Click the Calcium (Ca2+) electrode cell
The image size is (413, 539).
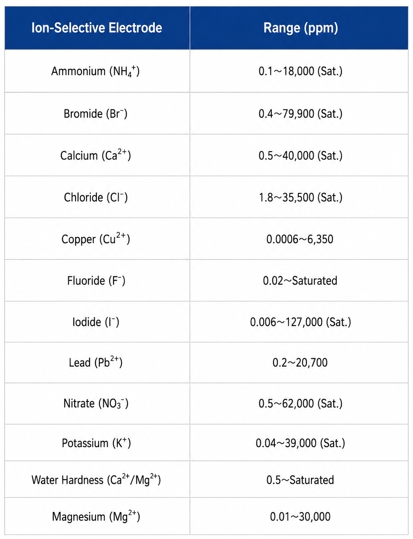[97, 155]
